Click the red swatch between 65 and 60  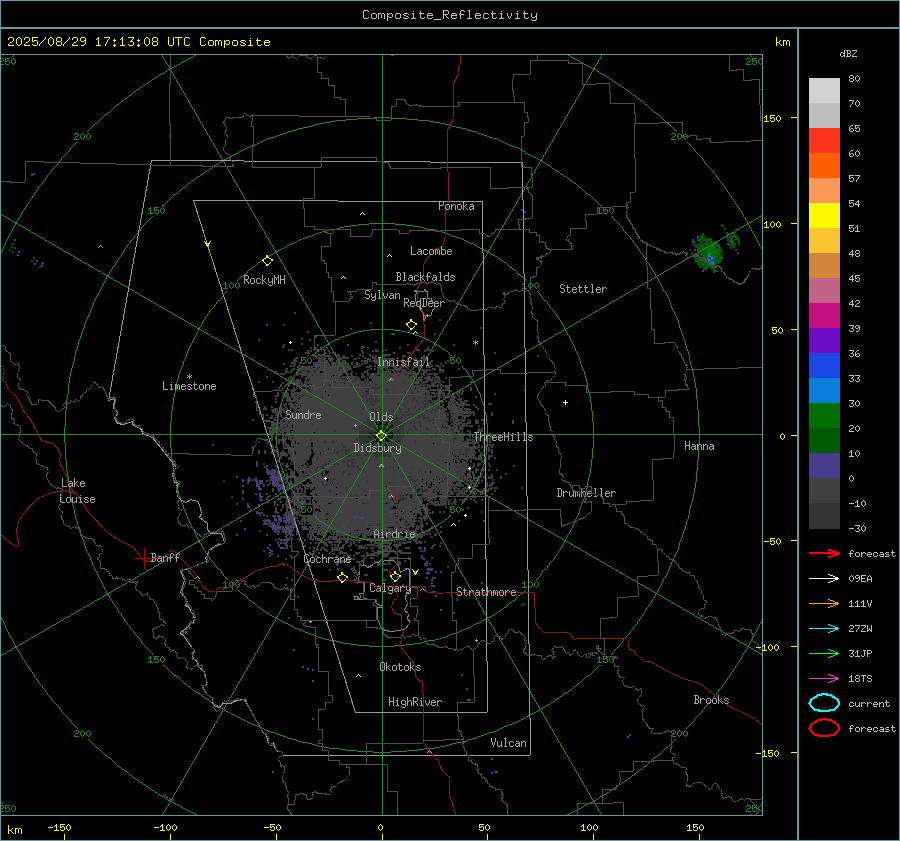[x=824, y=141]
